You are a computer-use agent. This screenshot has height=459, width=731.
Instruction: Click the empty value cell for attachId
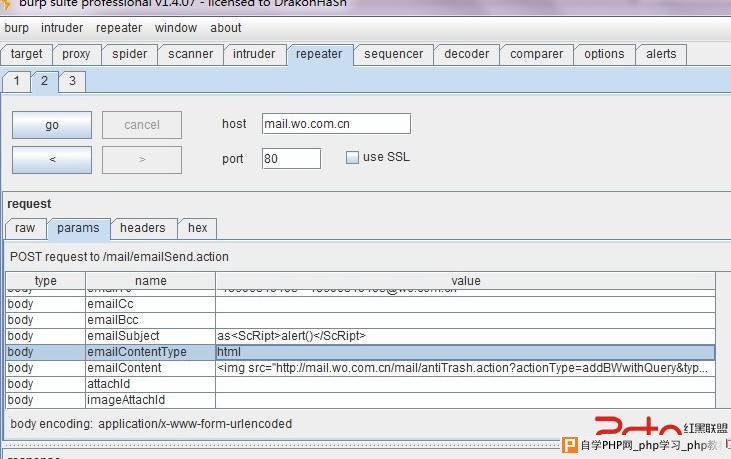coord(465,384)
